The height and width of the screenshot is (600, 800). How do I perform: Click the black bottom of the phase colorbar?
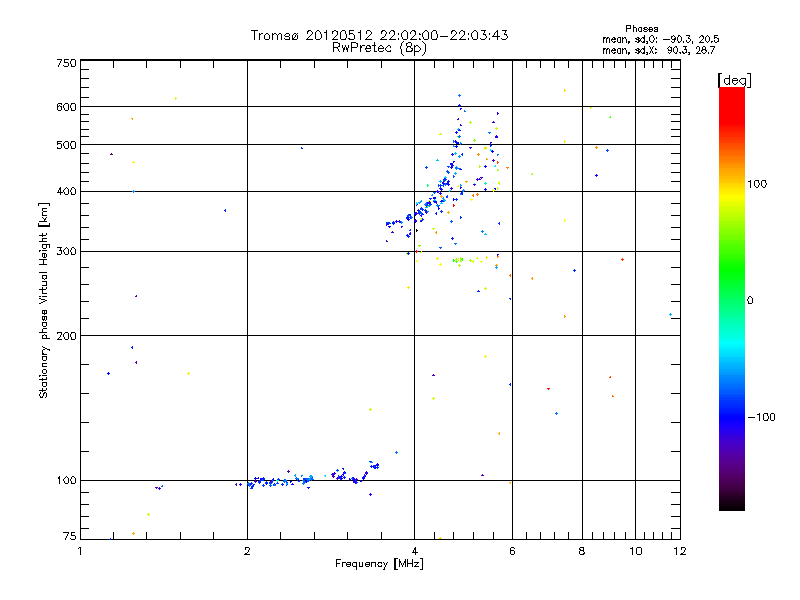coord(732,503)
